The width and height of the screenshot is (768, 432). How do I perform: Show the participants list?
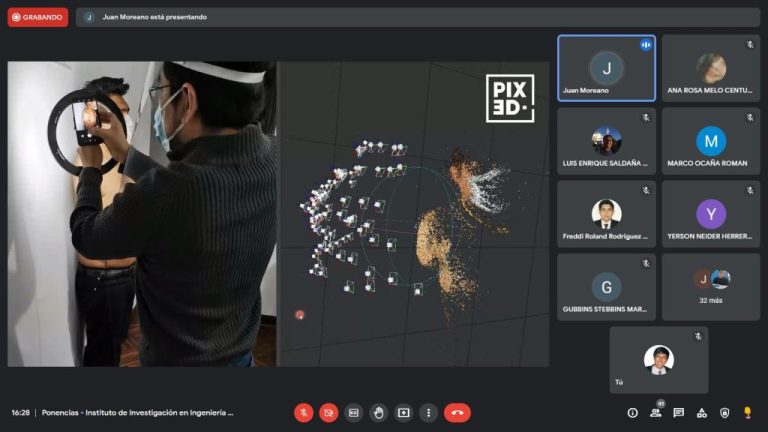(x=656, y=412)
